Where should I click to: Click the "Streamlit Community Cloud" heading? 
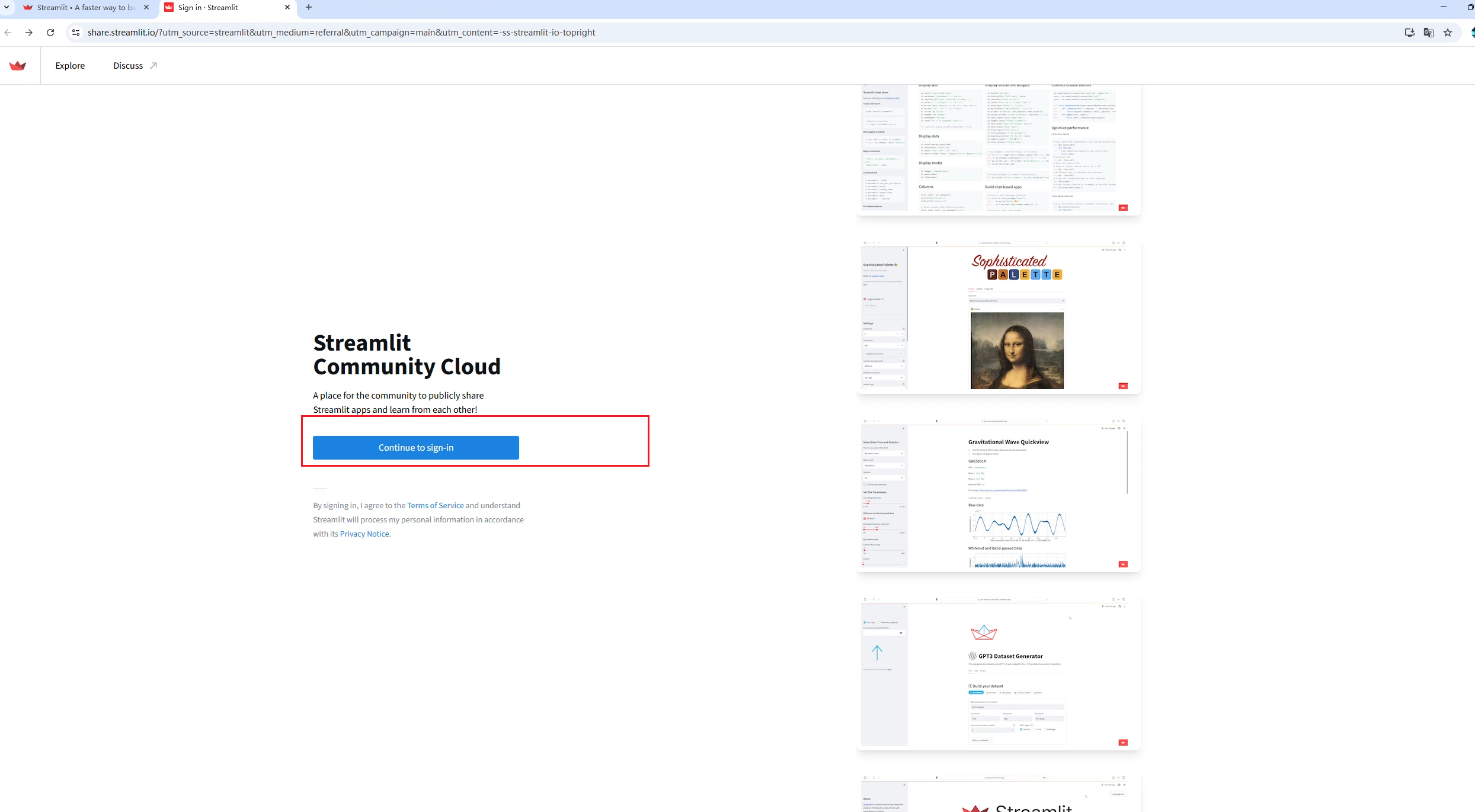coord(407,355)
